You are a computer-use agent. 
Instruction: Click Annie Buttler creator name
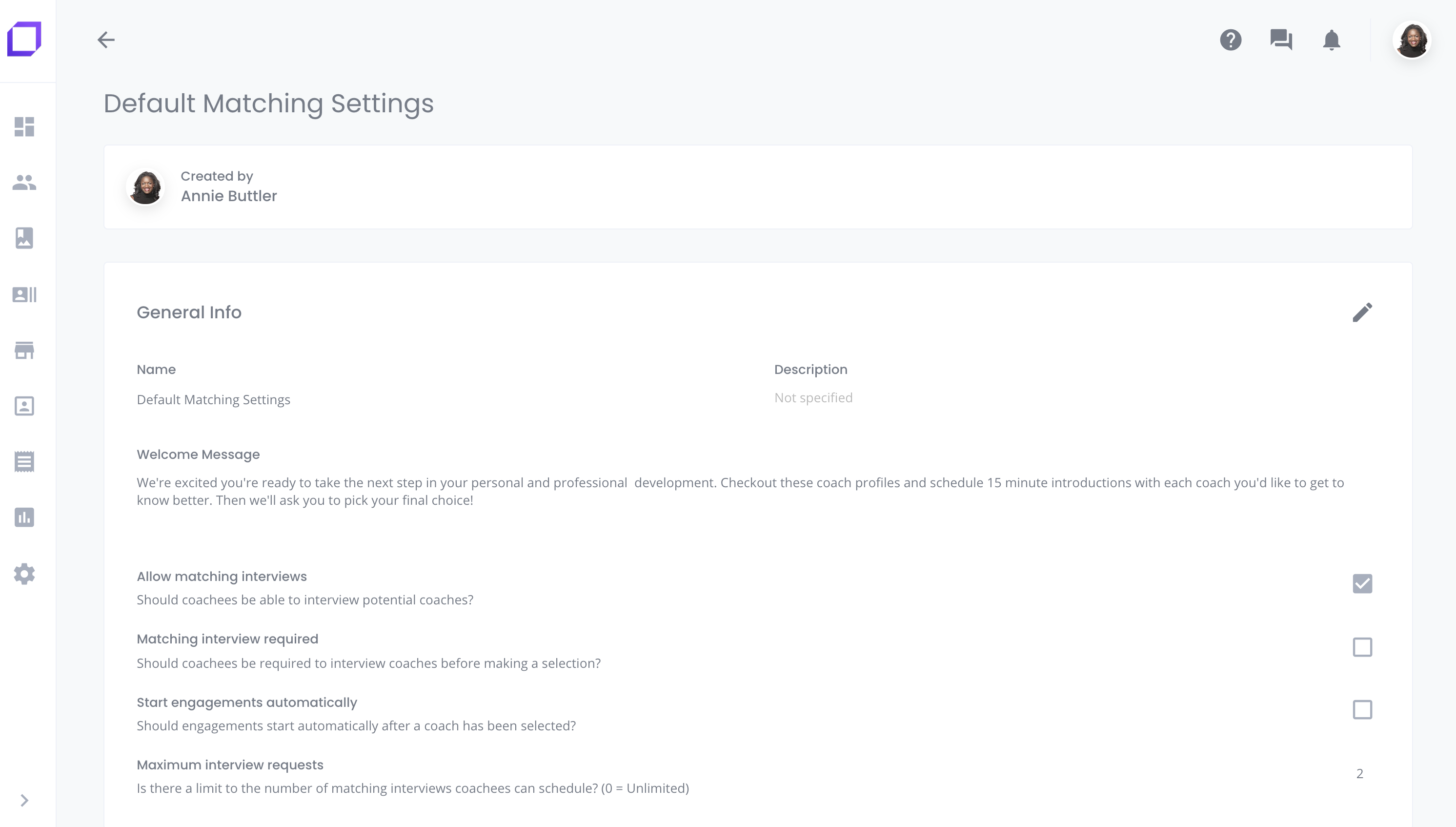click(x=229, y=196)
